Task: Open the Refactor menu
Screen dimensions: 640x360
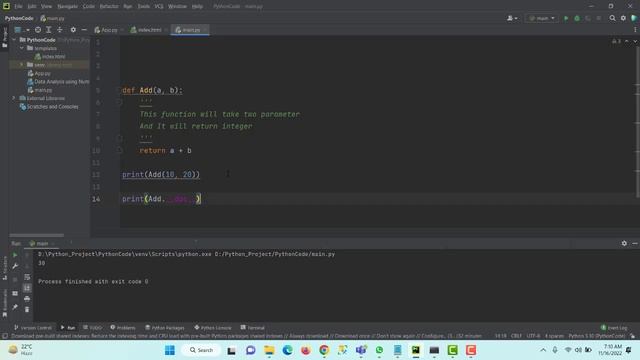Action: pos(109,7)
